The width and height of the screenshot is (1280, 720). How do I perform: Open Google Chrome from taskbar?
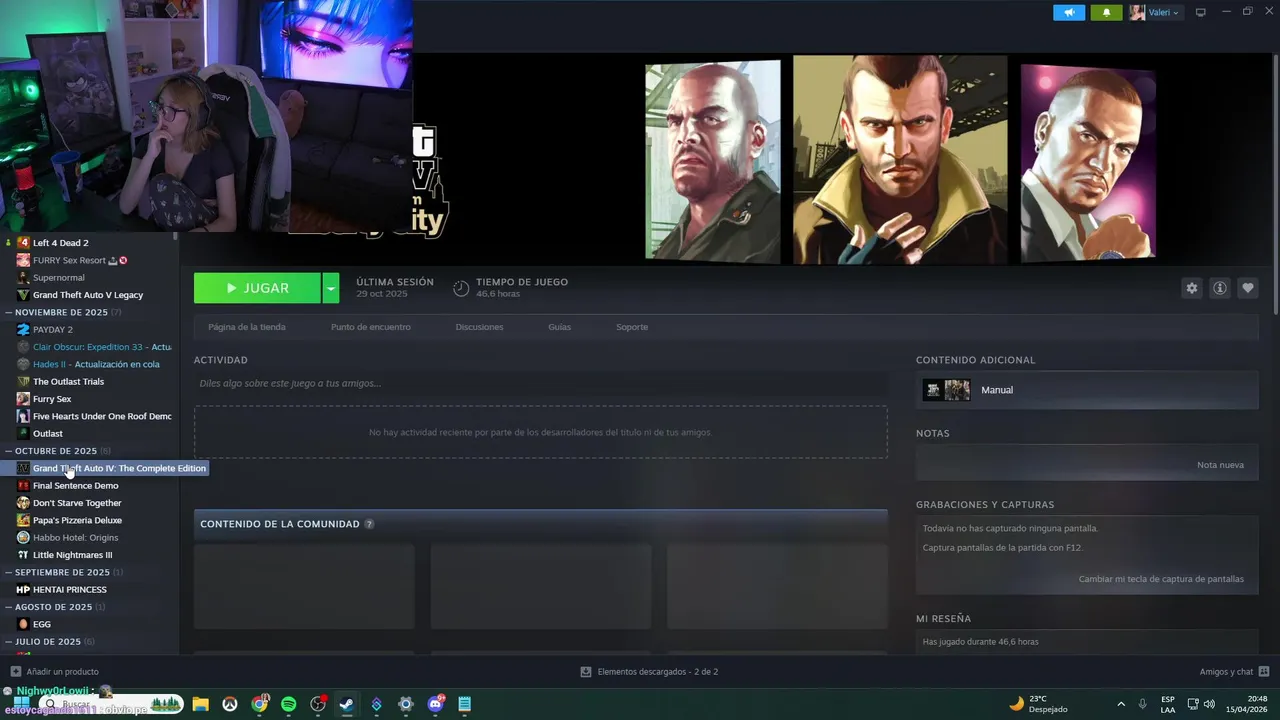[260, 704]
